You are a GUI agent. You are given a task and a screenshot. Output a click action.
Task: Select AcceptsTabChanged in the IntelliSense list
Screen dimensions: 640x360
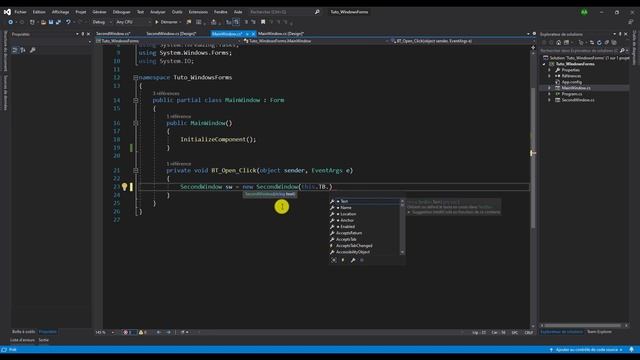pyautogui.click(x=364, y=246)
